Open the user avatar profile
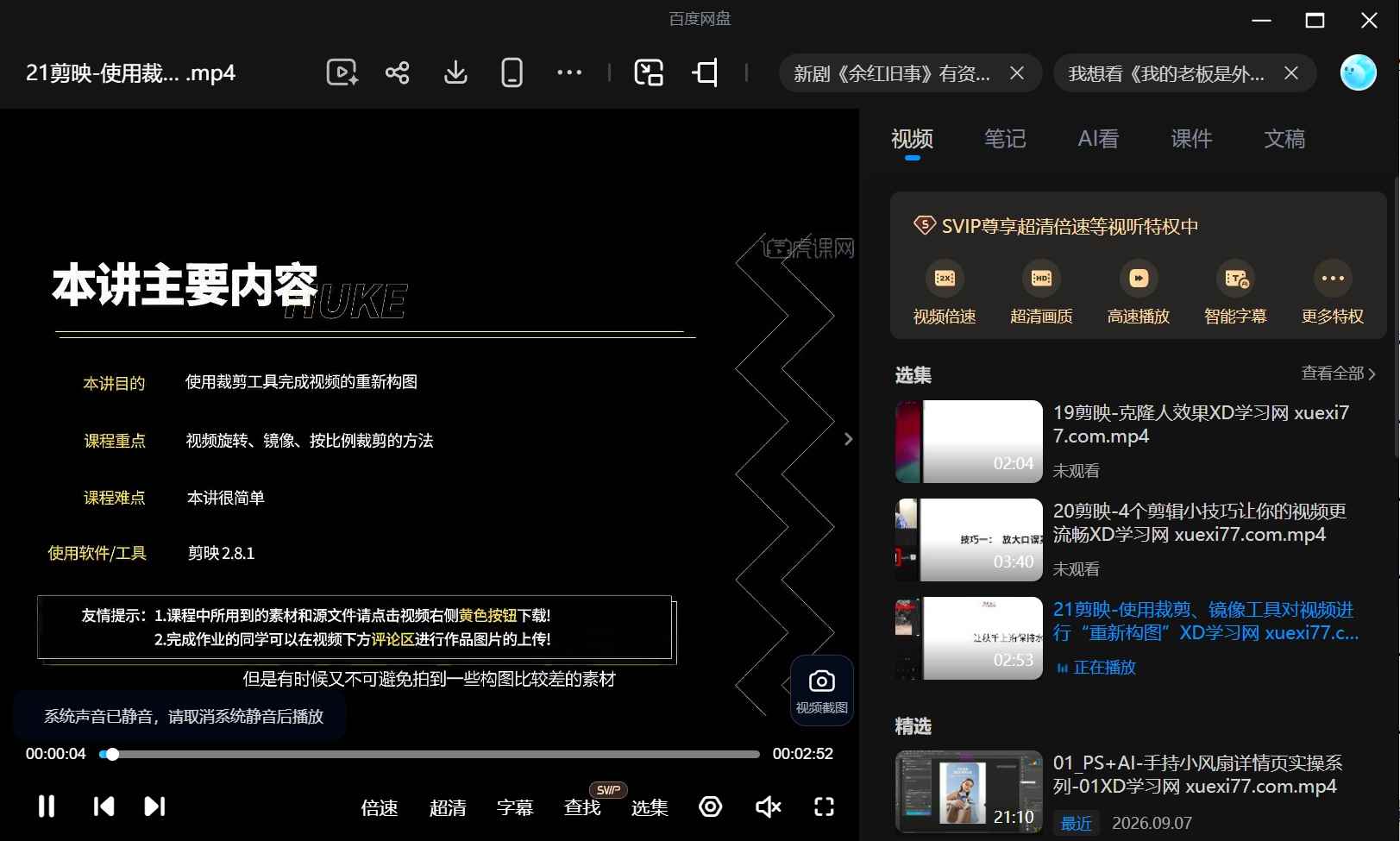The width and height of the screenshot is (1400, 841). [x=1358, y=72]
